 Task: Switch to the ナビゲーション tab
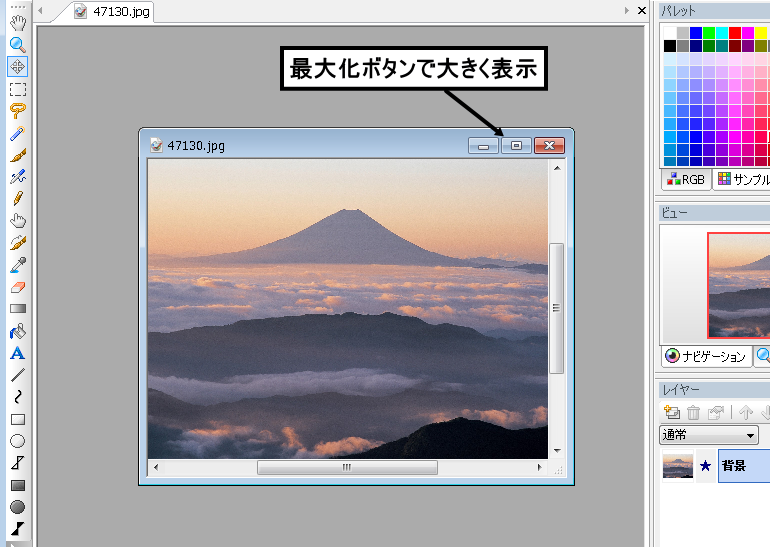tap(706, 356)
